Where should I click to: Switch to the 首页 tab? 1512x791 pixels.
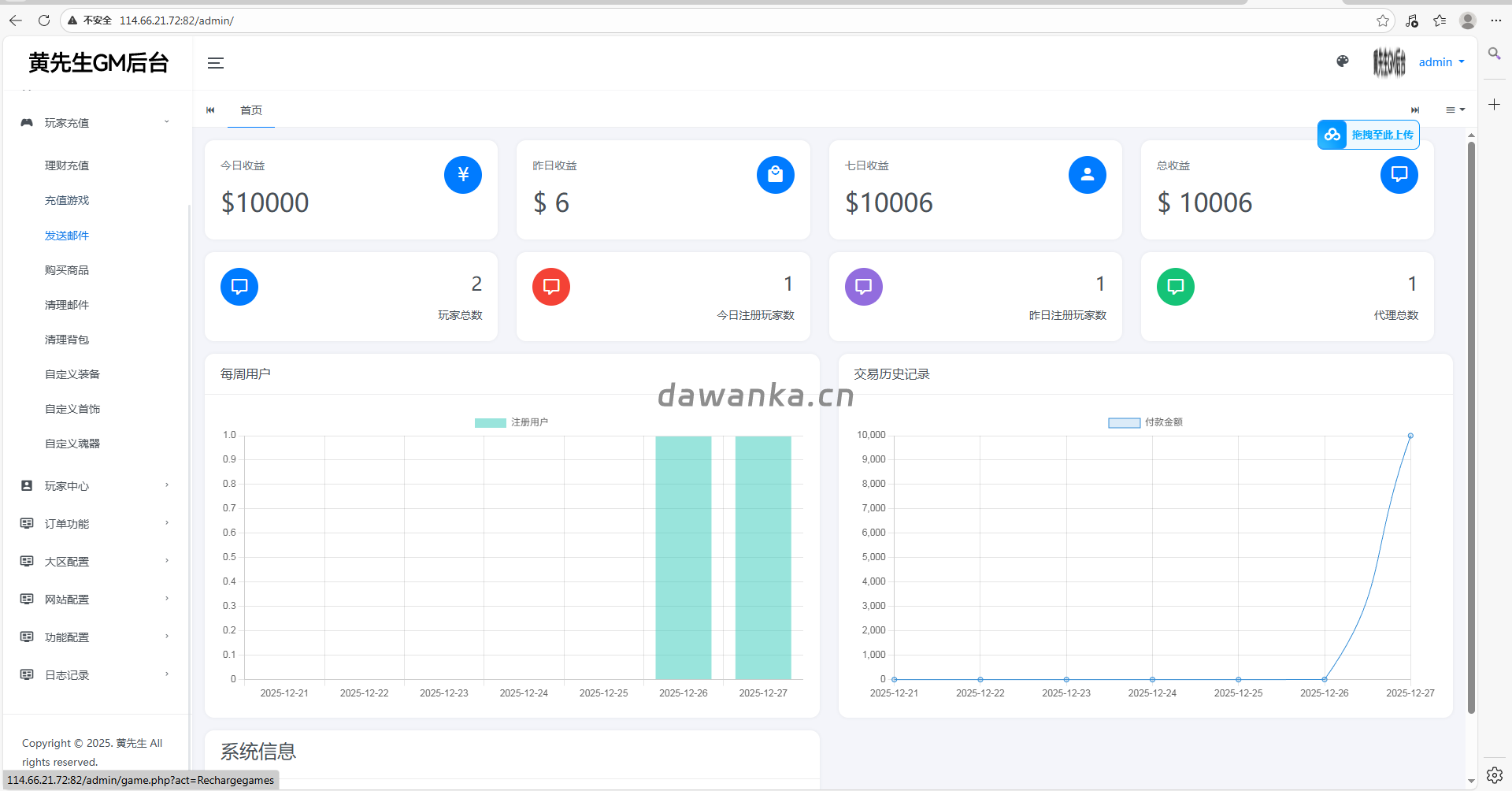coord(251,110)
